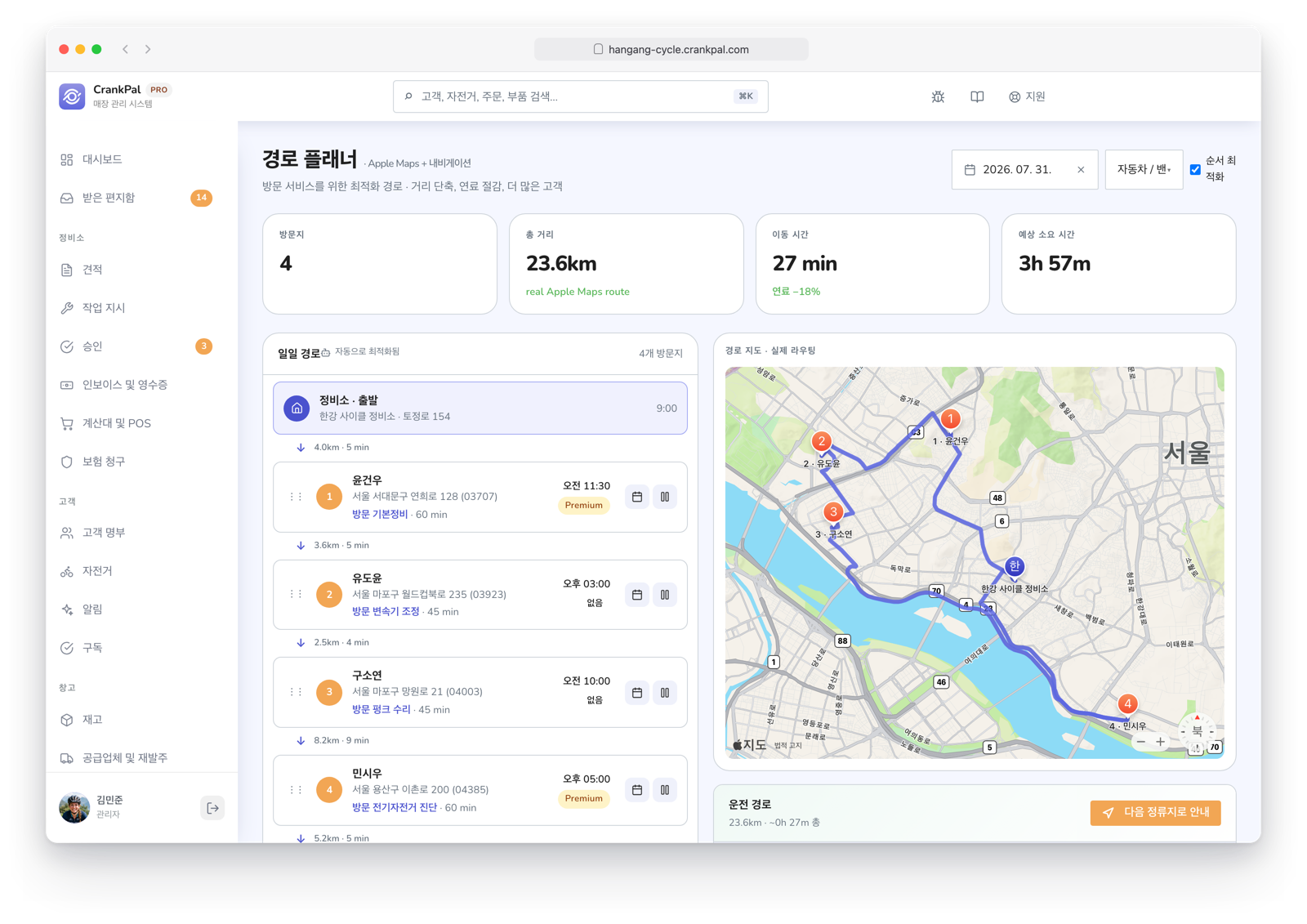Click the 김민준 profile avatar

click(x=74, y=808)
